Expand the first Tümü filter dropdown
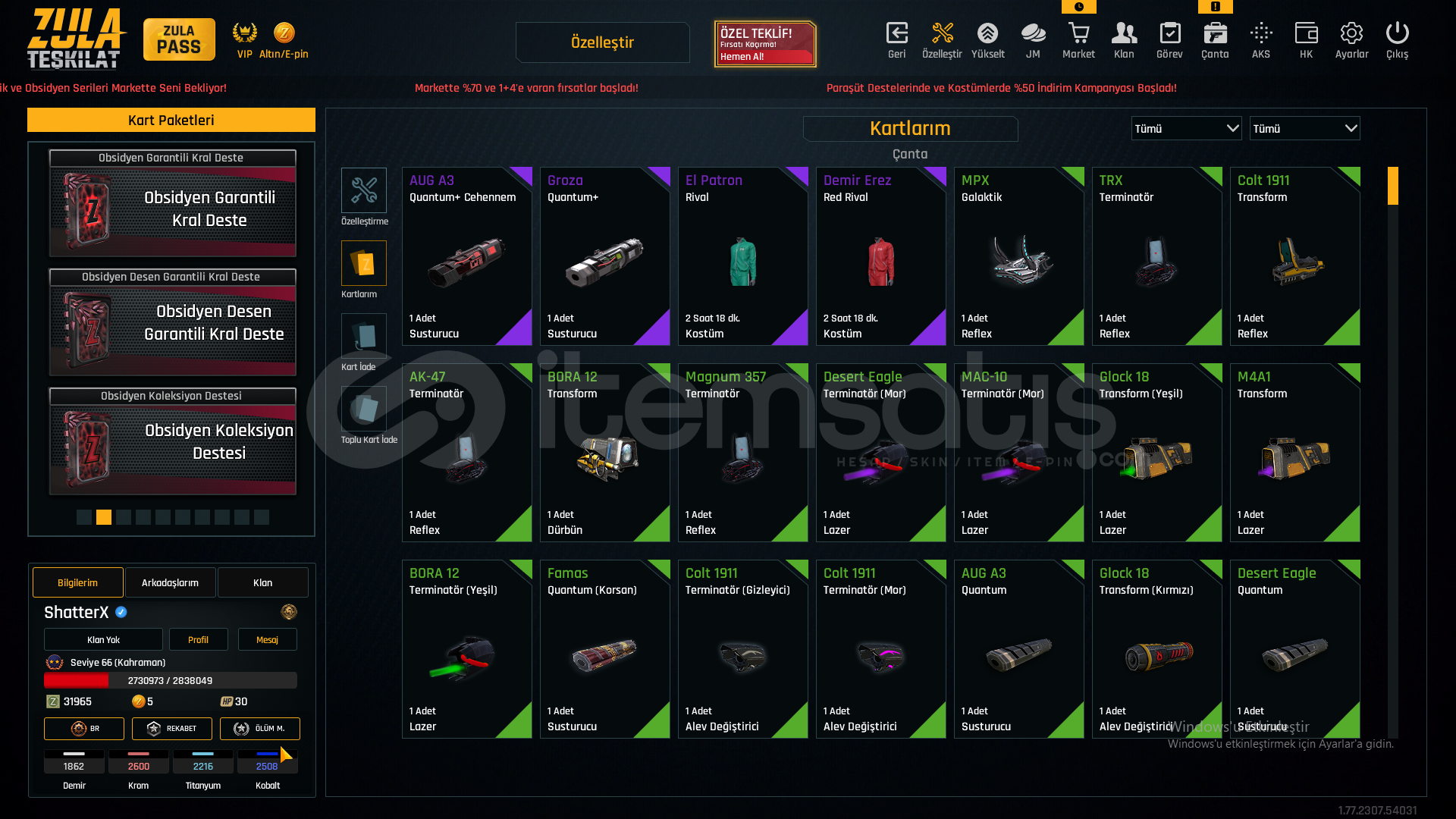1456x819 pixels. point(1186,128)
